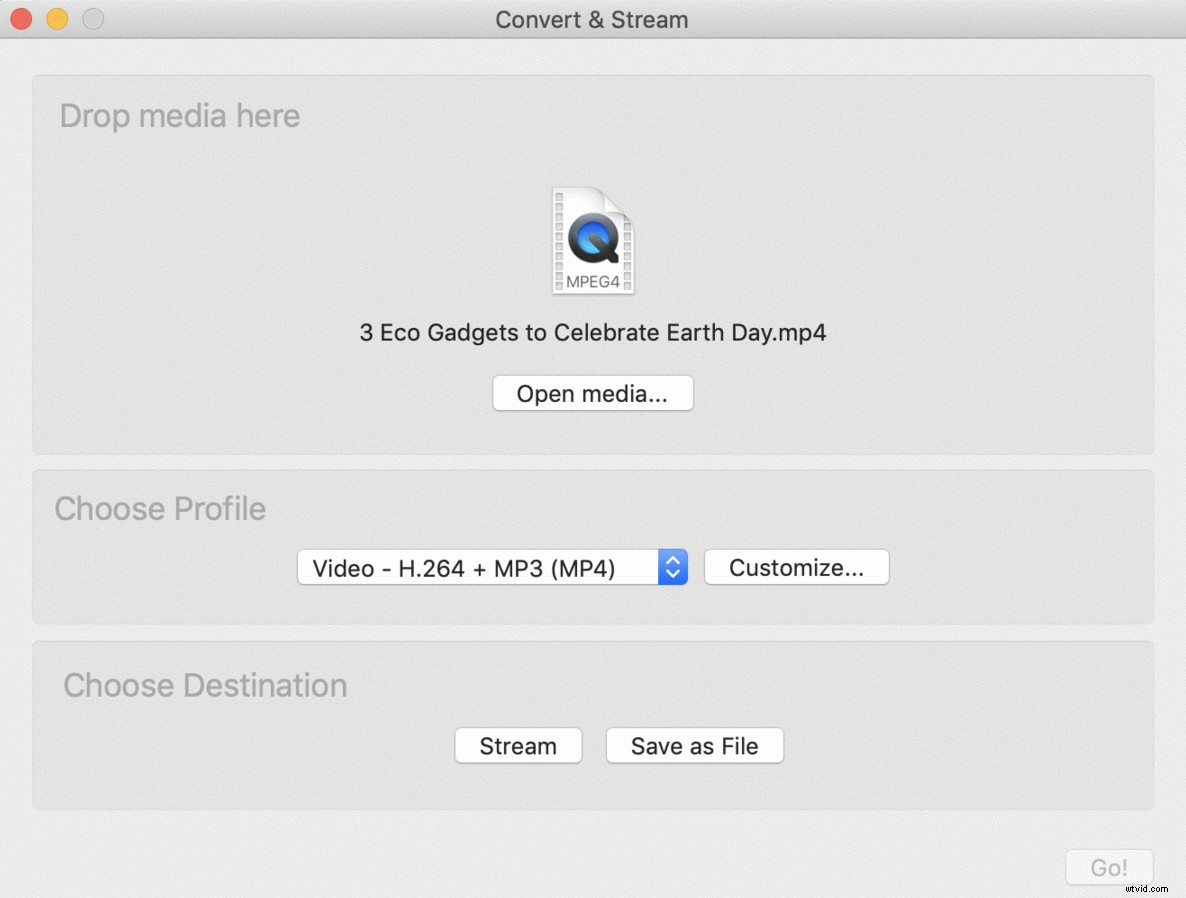Screen dimensions: 1186x898
Task: Choose Save as File for output
Action: click(694, 745)
